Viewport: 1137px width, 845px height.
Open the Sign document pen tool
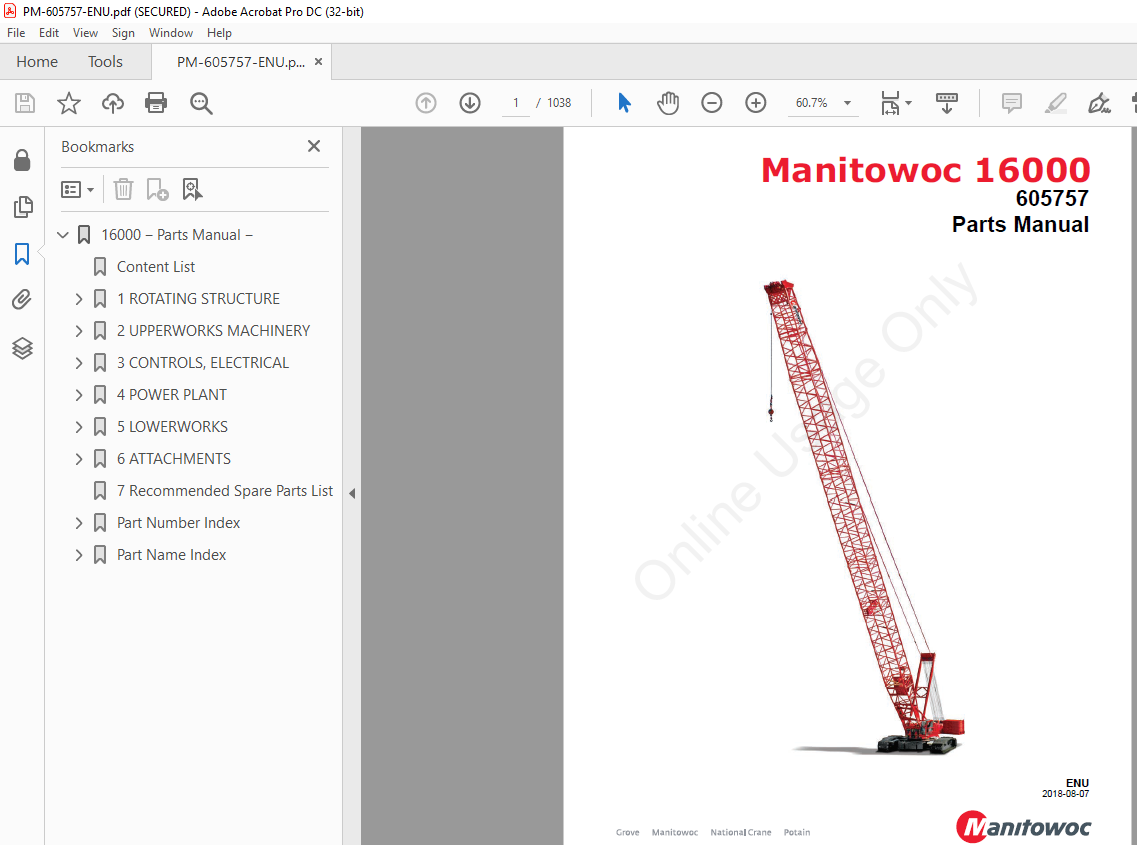pos(1099,103)
